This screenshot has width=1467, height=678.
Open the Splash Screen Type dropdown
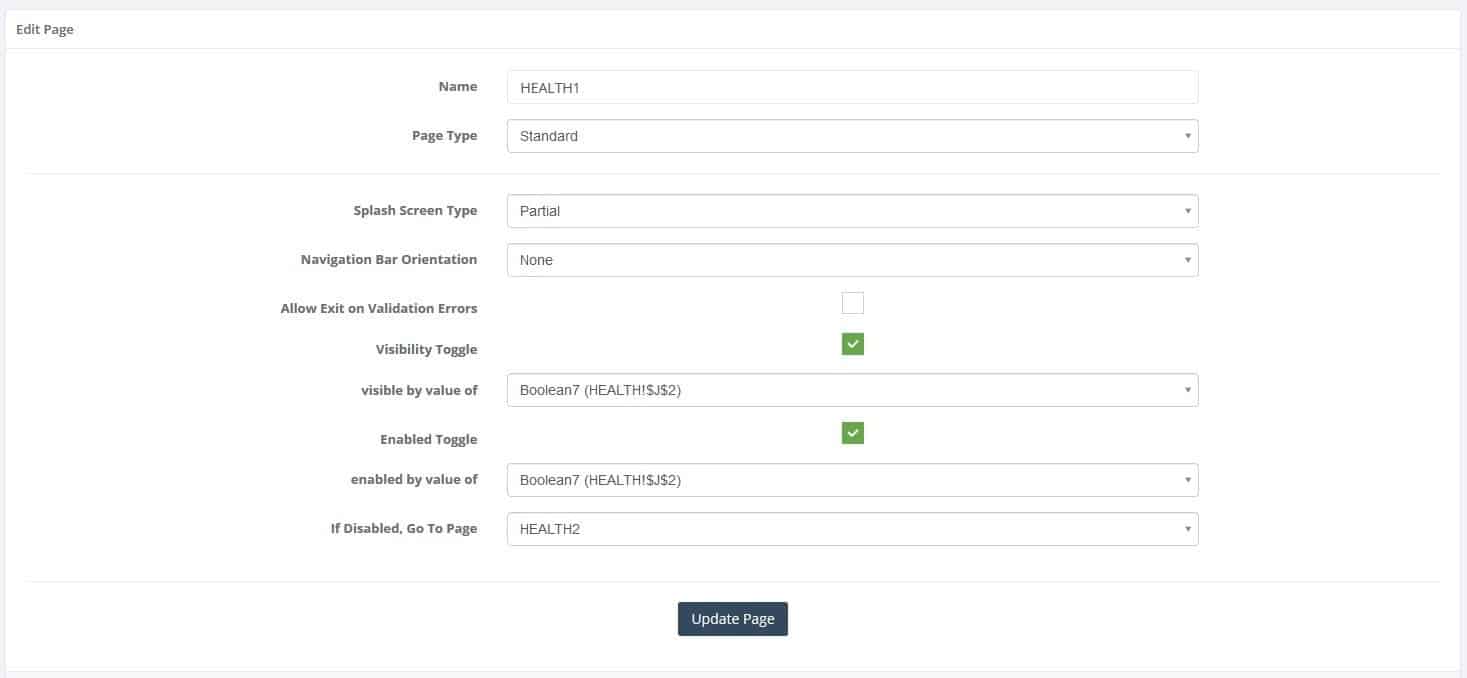[x=852, y=211]
